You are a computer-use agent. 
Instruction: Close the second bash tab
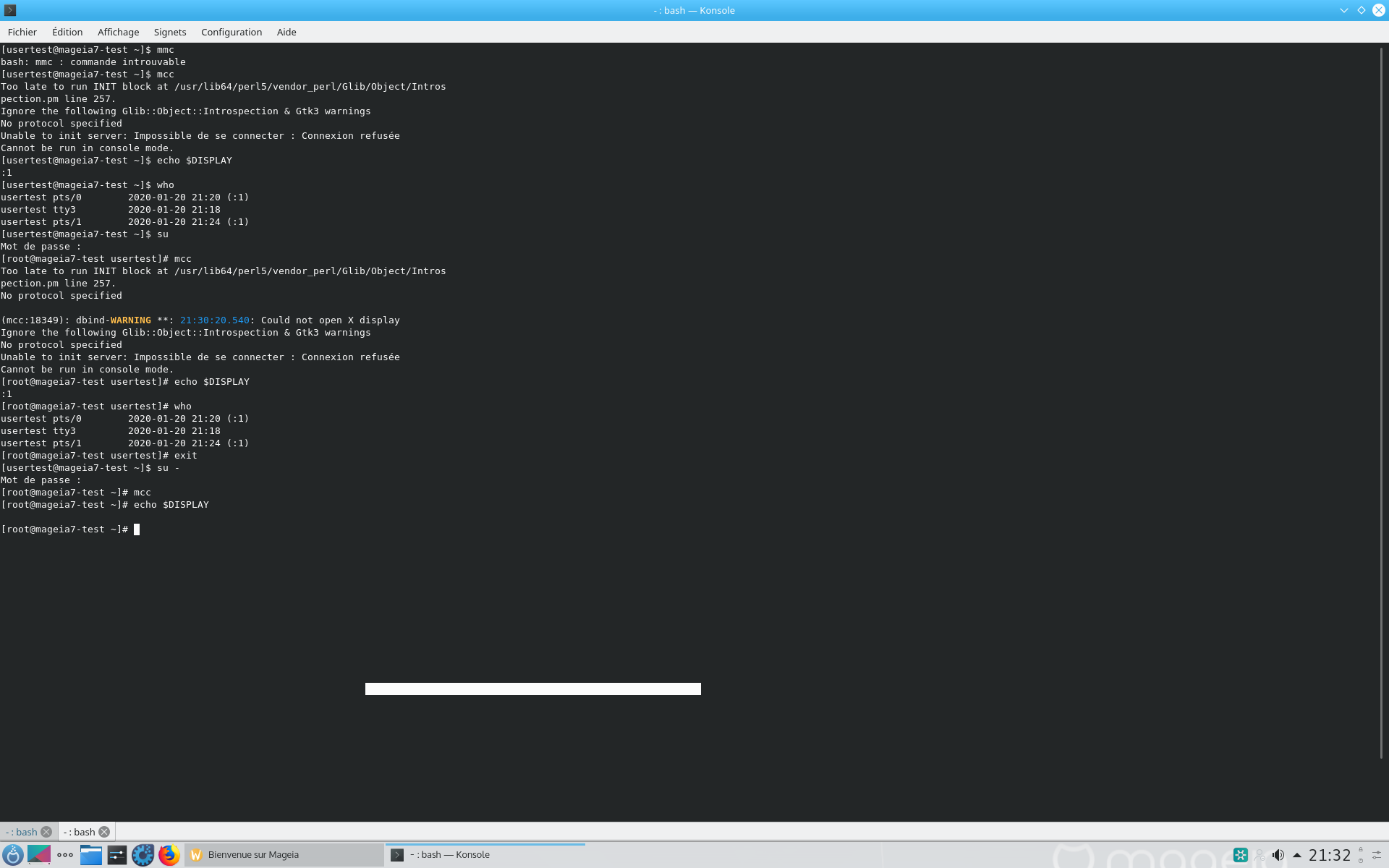tap(104, 832)
